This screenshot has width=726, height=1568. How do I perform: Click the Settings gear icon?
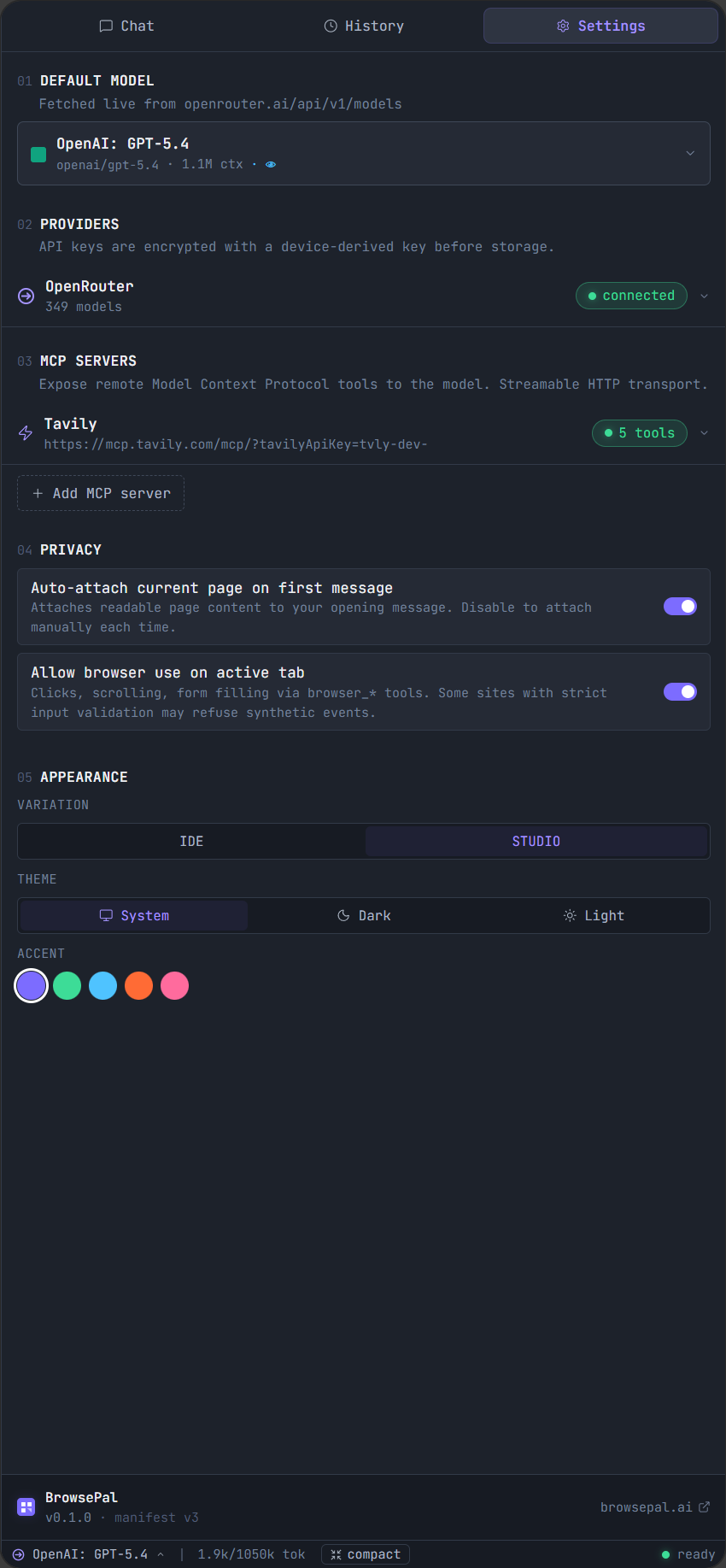point(563,26)
